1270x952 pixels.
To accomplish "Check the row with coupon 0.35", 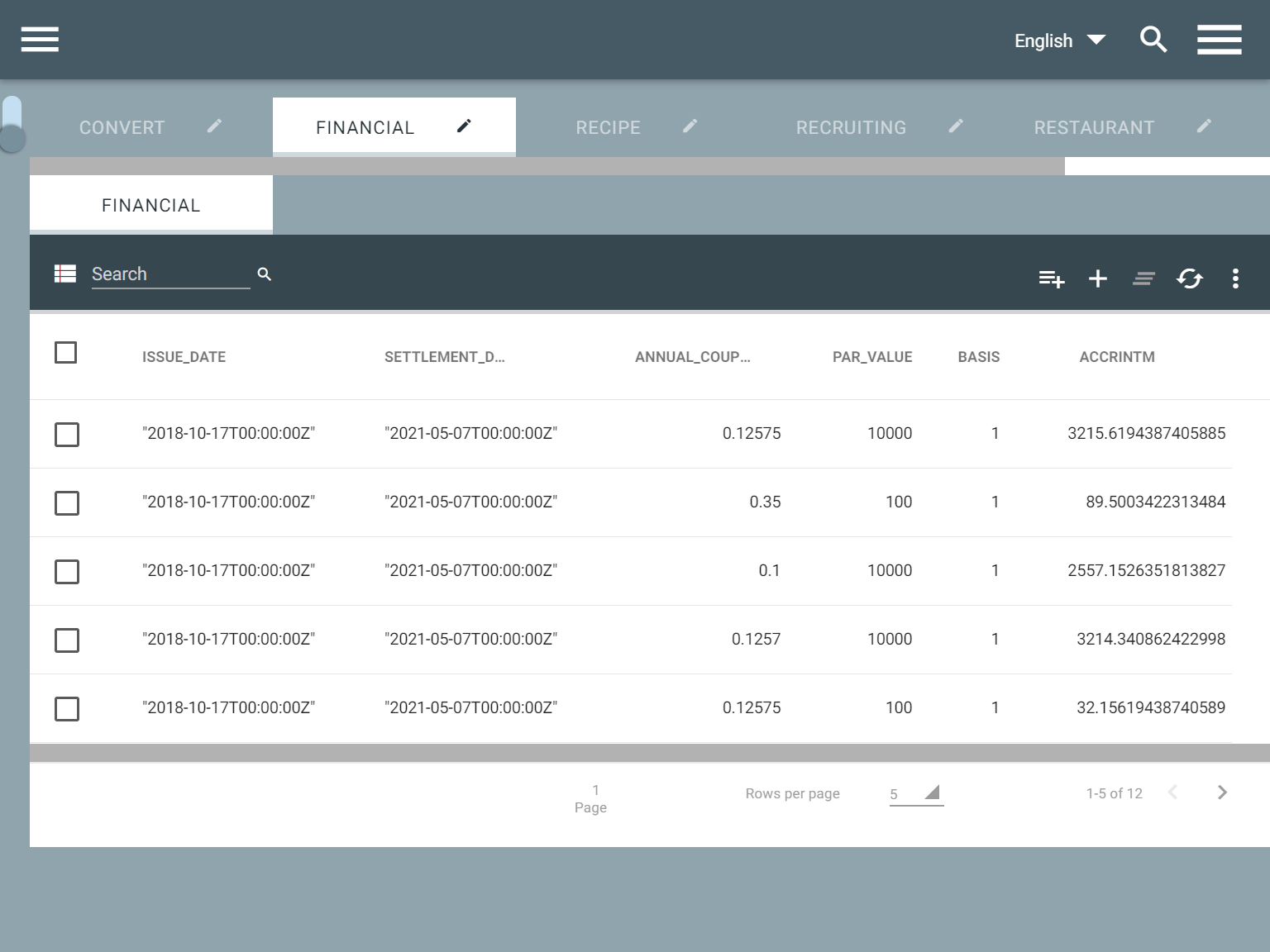I will pyautogui.click(x=67, y=502).
